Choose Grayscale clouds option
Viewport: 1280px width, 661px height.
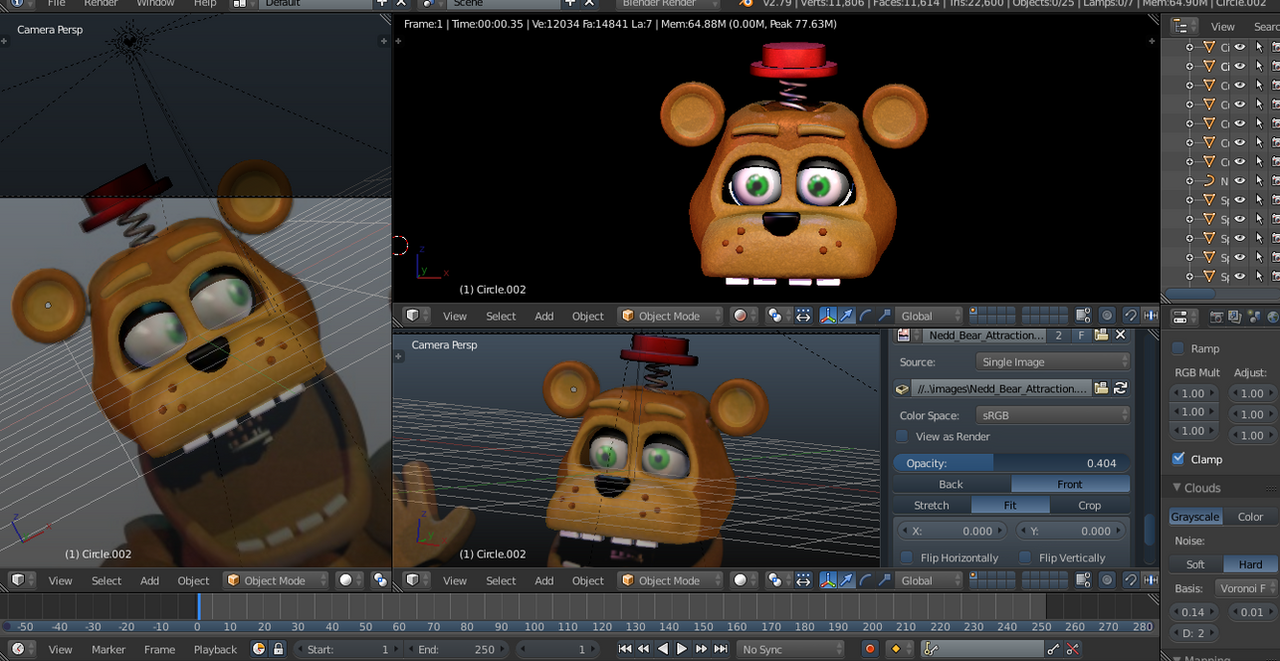[x=1196, y=517]
